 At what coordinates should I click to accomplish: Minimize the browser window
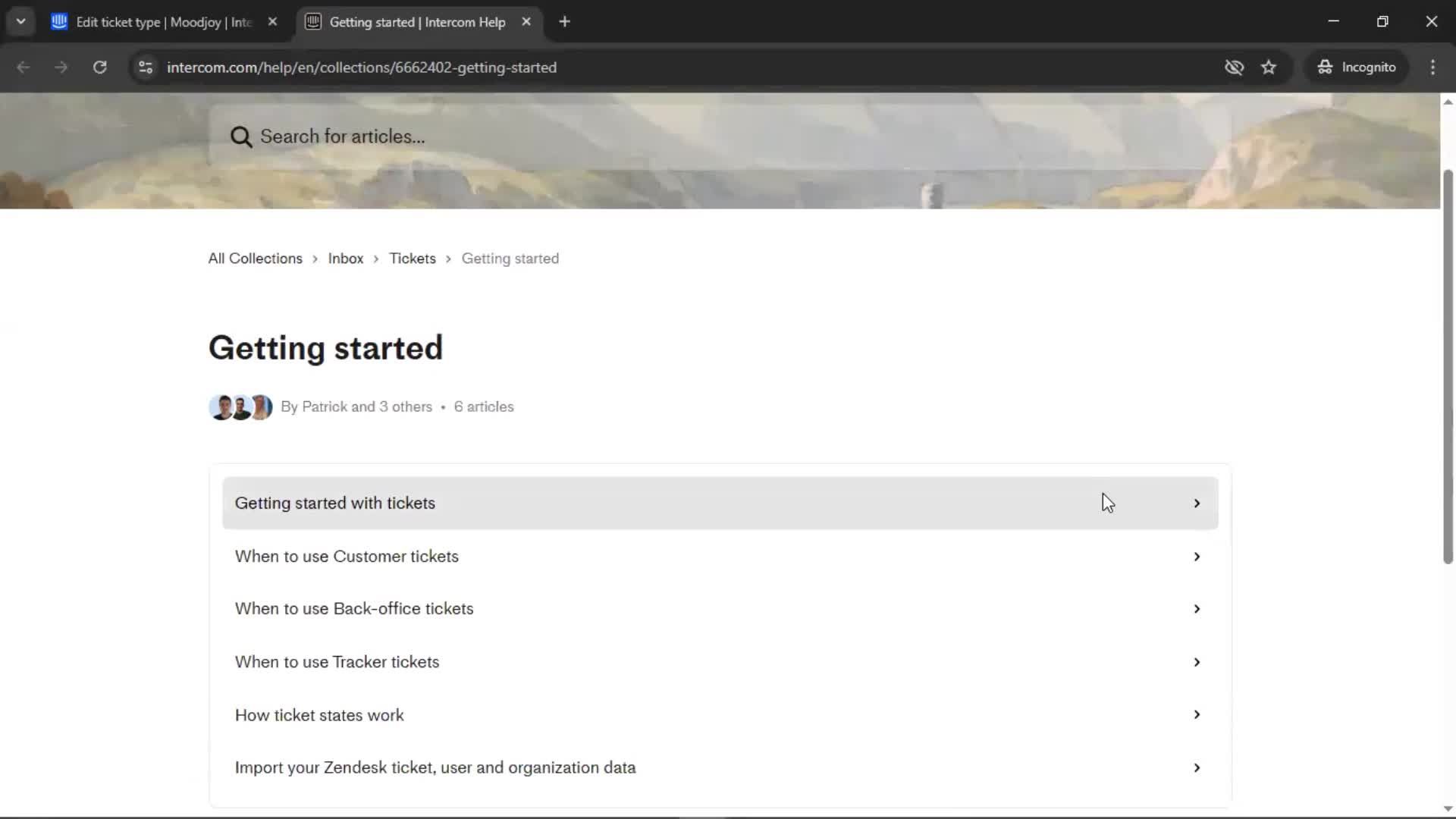point(1334,22)
